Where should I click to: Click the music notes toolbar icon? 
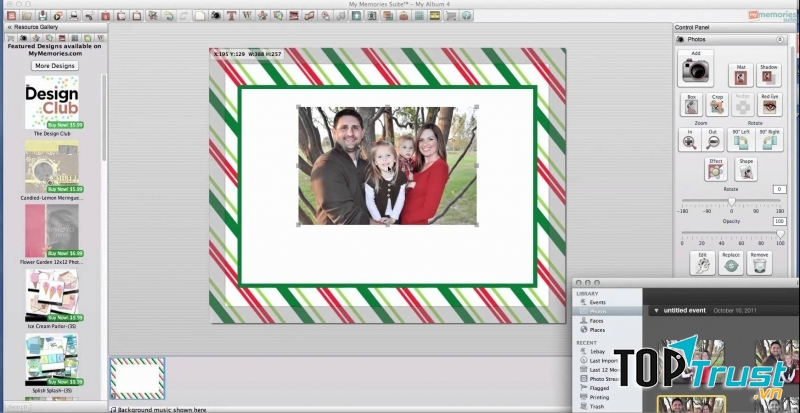click(x=341, y=16)
